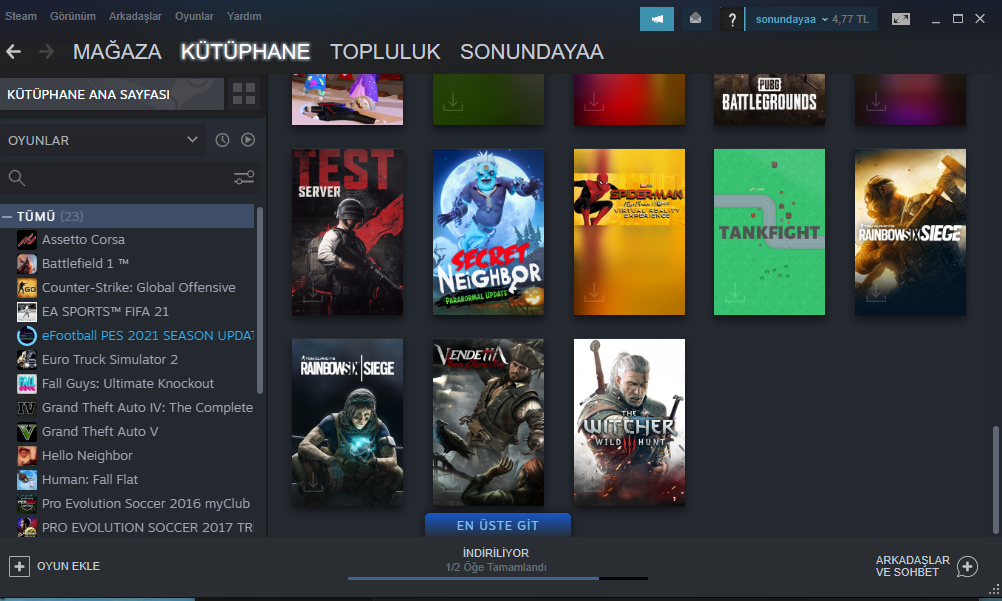Click the Grand Theft Auto V icon

pos(27,432)
